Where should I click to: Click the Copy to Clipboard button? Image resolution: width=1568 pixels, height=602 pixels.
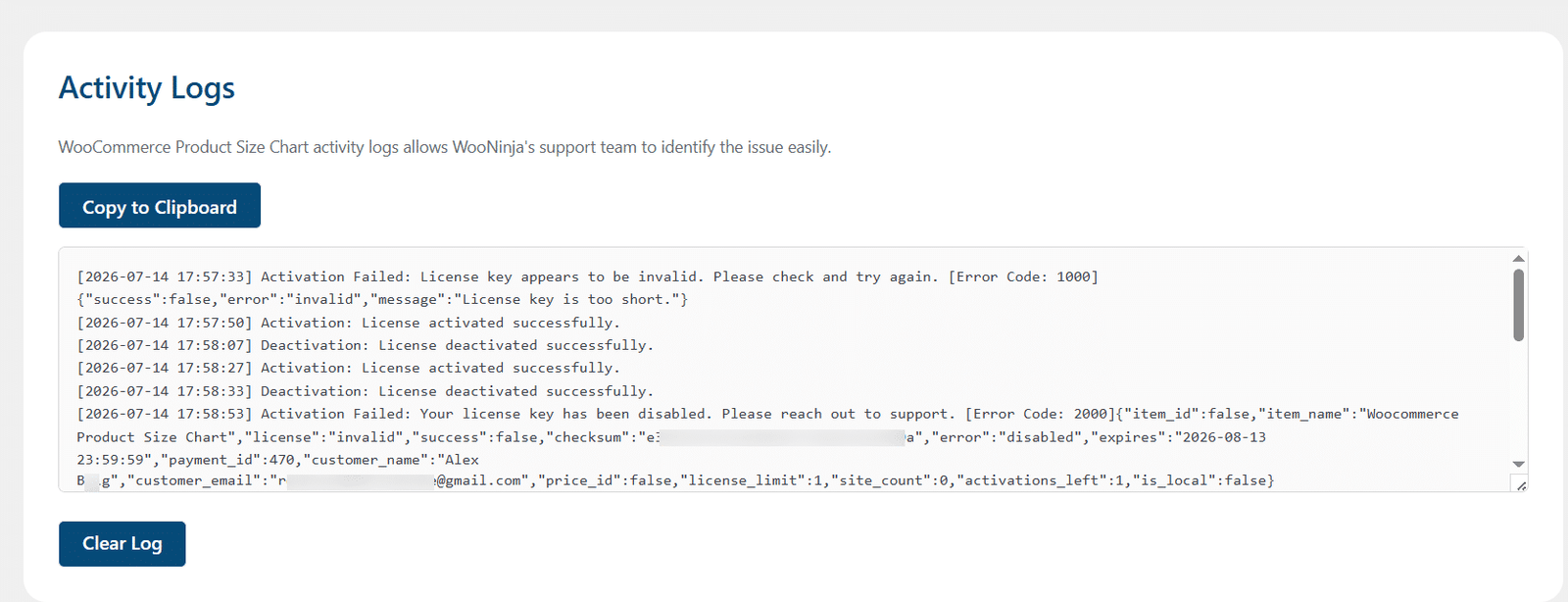tap(160, 205)
